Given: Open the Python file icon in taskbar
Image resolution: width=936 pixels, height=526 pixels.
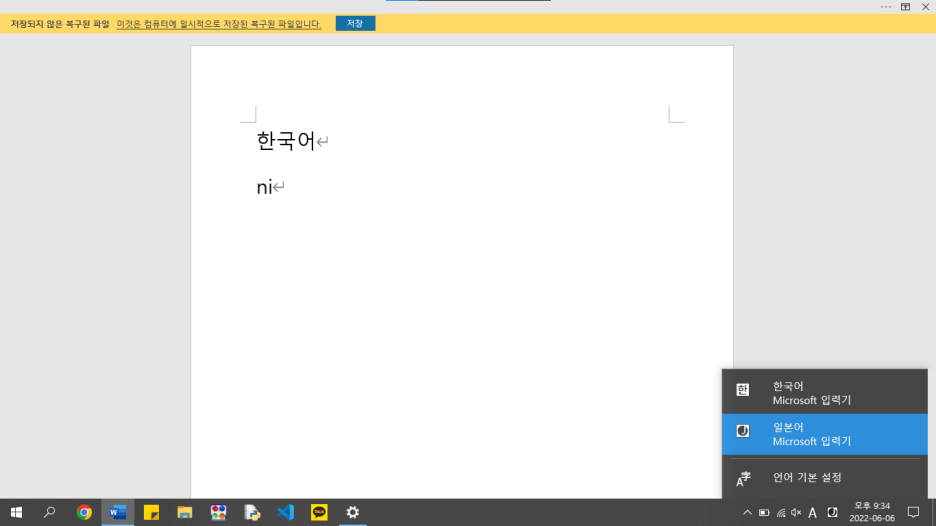Looking at the screenshot, I should point(252,512).
